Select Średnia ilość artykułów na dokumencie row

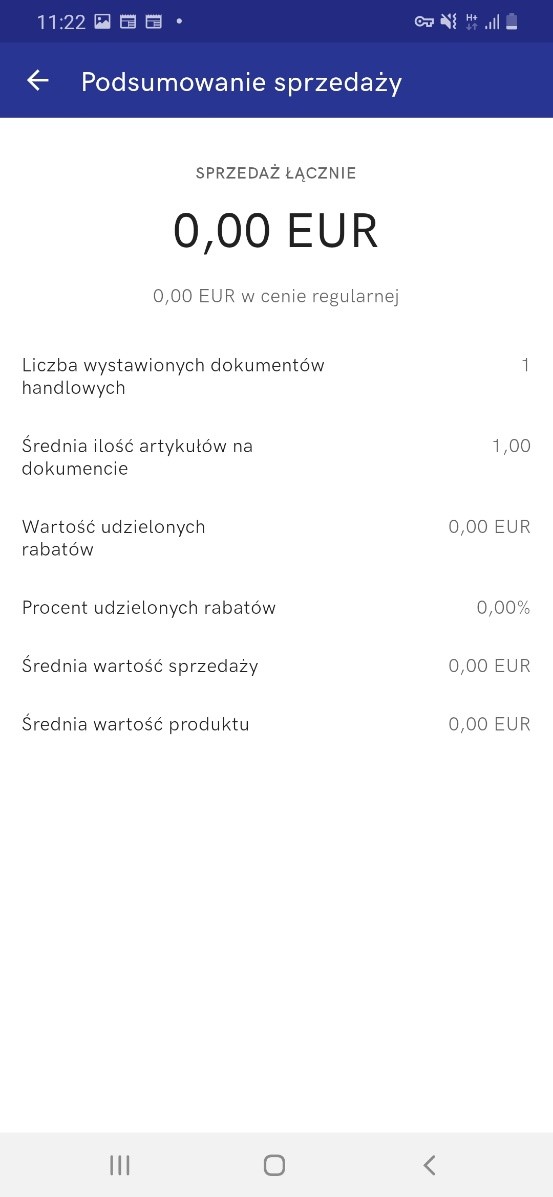tap(276, 457)
